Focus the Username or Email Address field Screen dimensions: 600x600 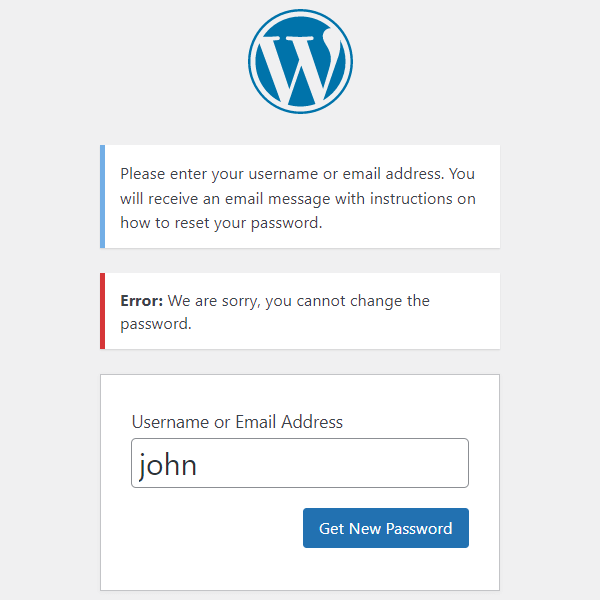coord(300,463)
